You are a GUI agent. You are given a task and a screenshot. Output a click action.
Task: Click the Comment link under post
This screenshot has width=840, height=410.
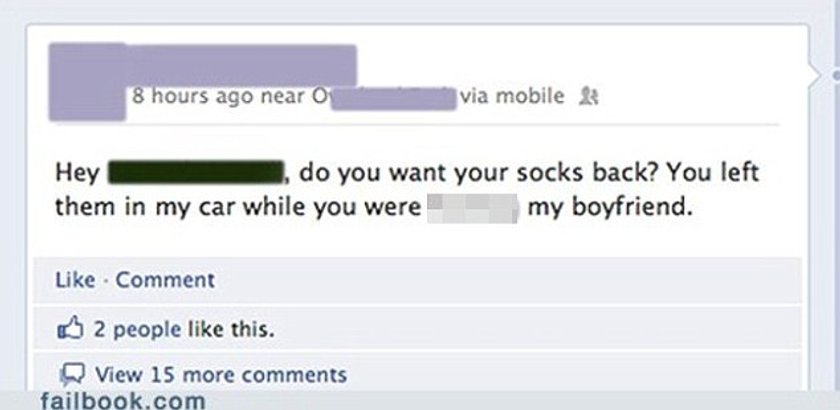165,280
